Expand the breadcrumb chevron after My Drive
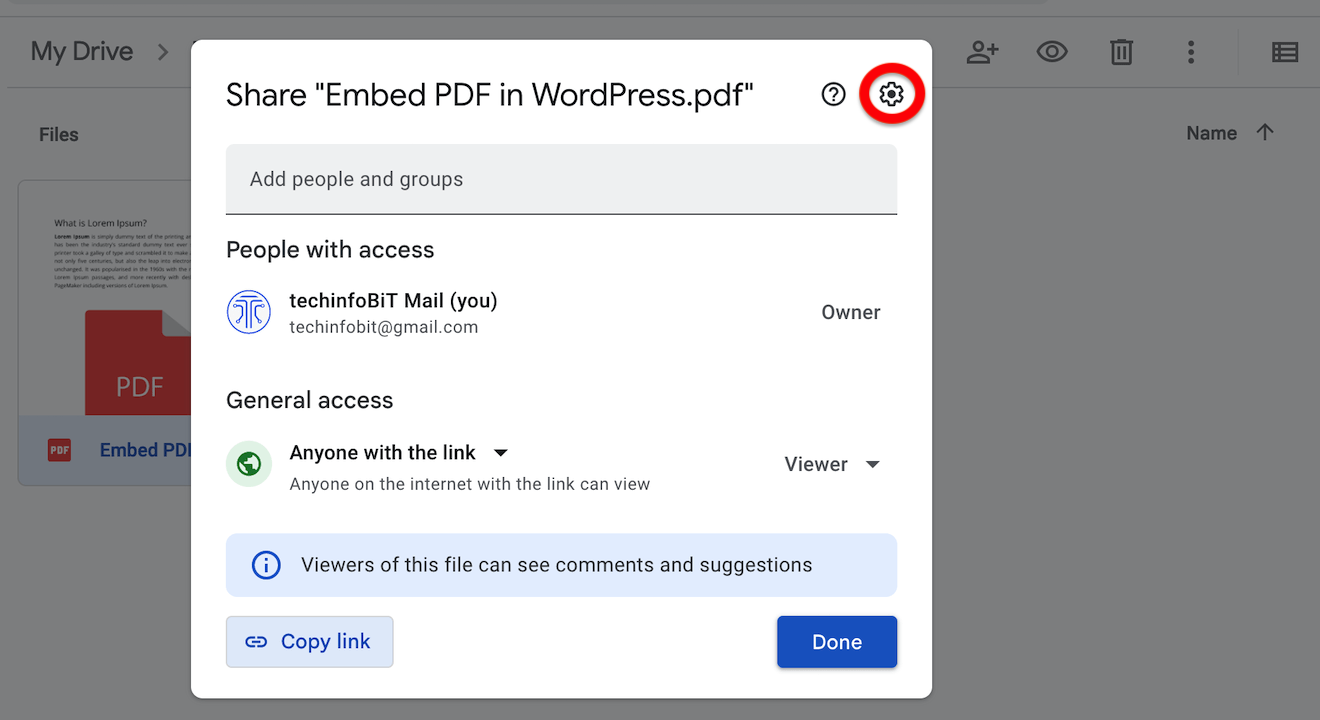This screenshot has height=720, width=1320. point(163,52)
